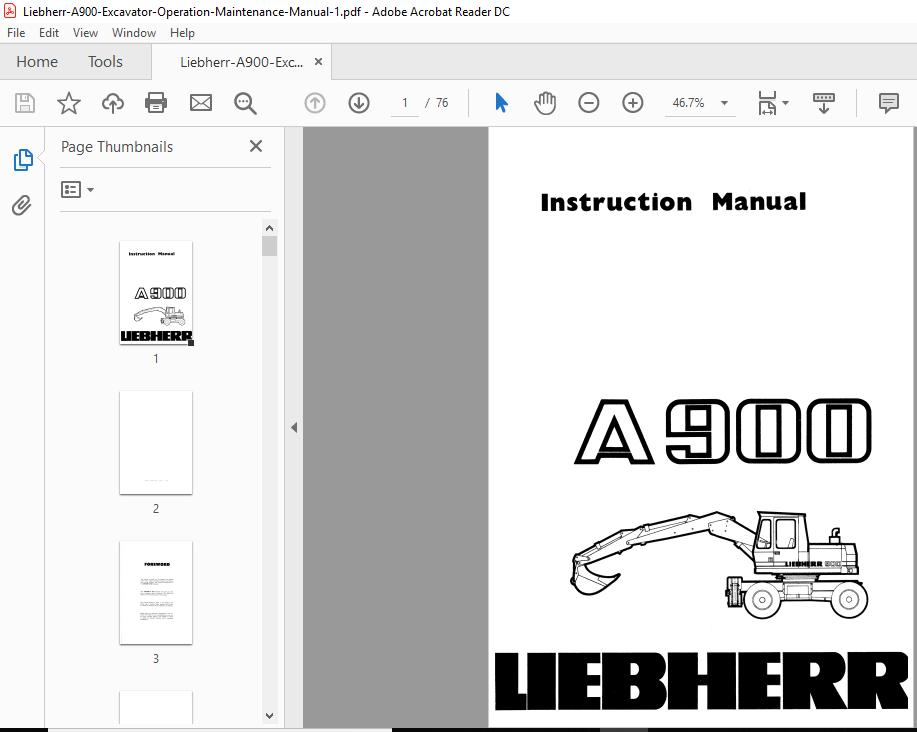Click the current page number field
The width and height of the screenshot is (917, 732).
pyautogui.click(x=404, y=103)
